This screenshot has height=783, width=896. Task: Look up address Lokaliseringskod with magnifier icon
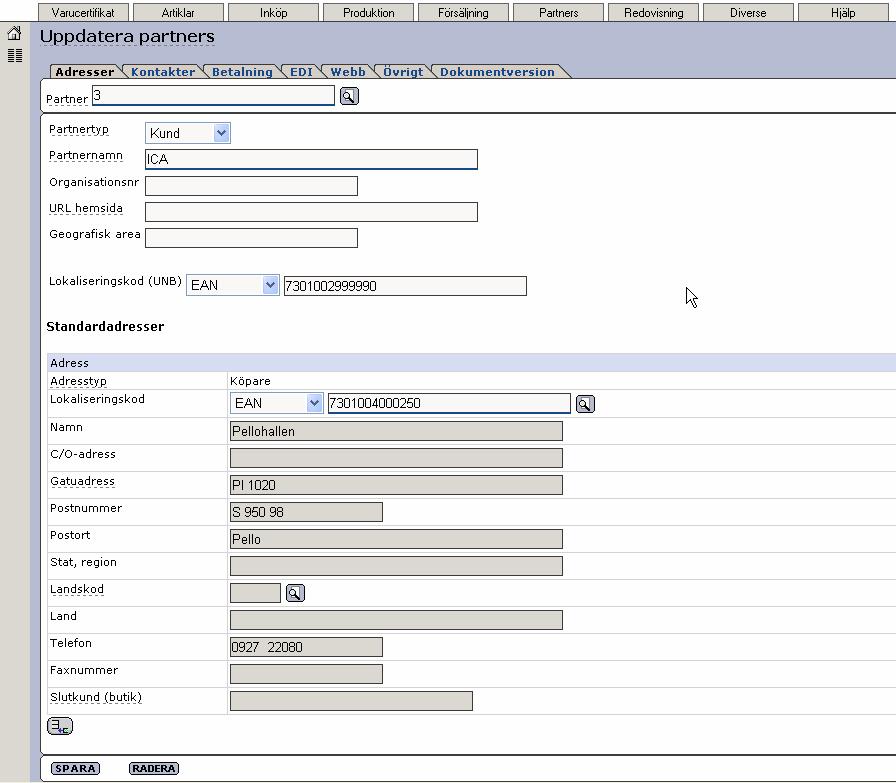click(585, 404)
